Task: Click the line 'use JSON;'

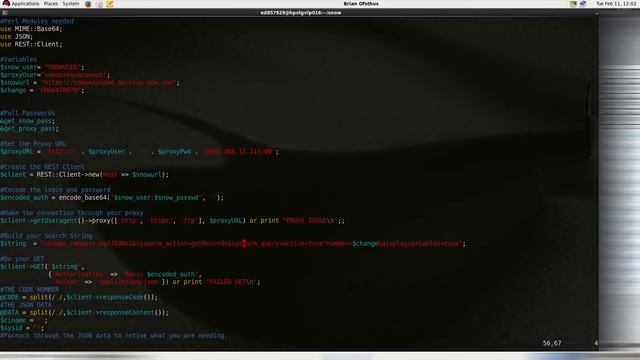Action: click(16, 37)
